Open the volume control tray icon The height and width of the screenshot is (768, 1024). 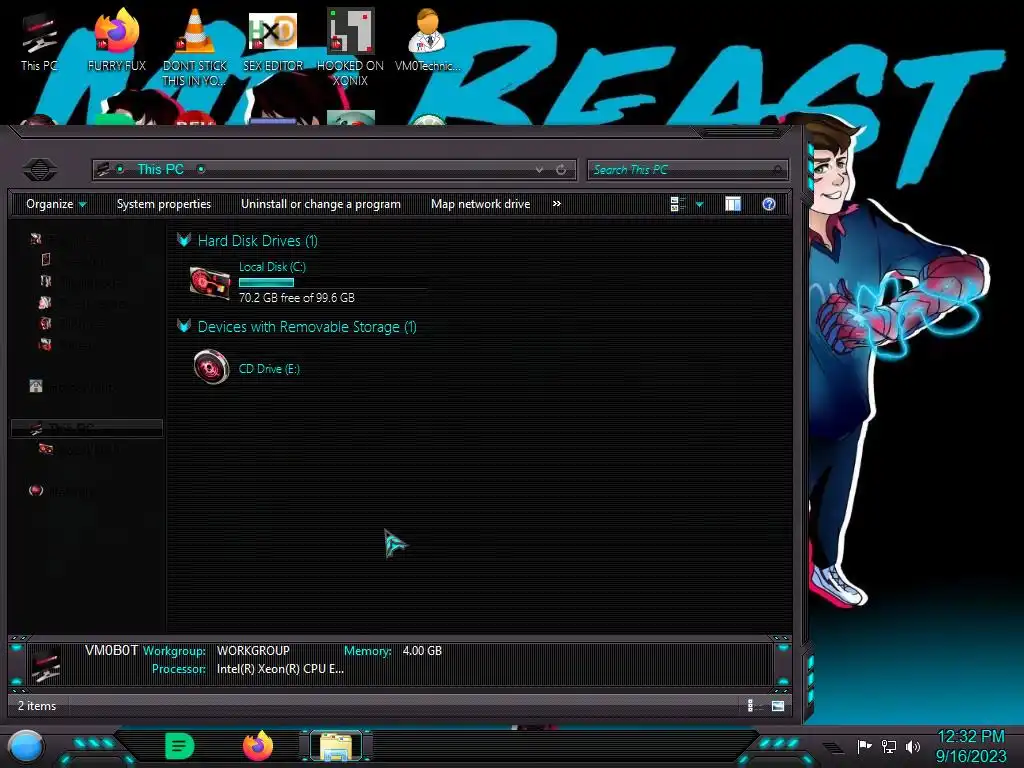pos(913,746)
